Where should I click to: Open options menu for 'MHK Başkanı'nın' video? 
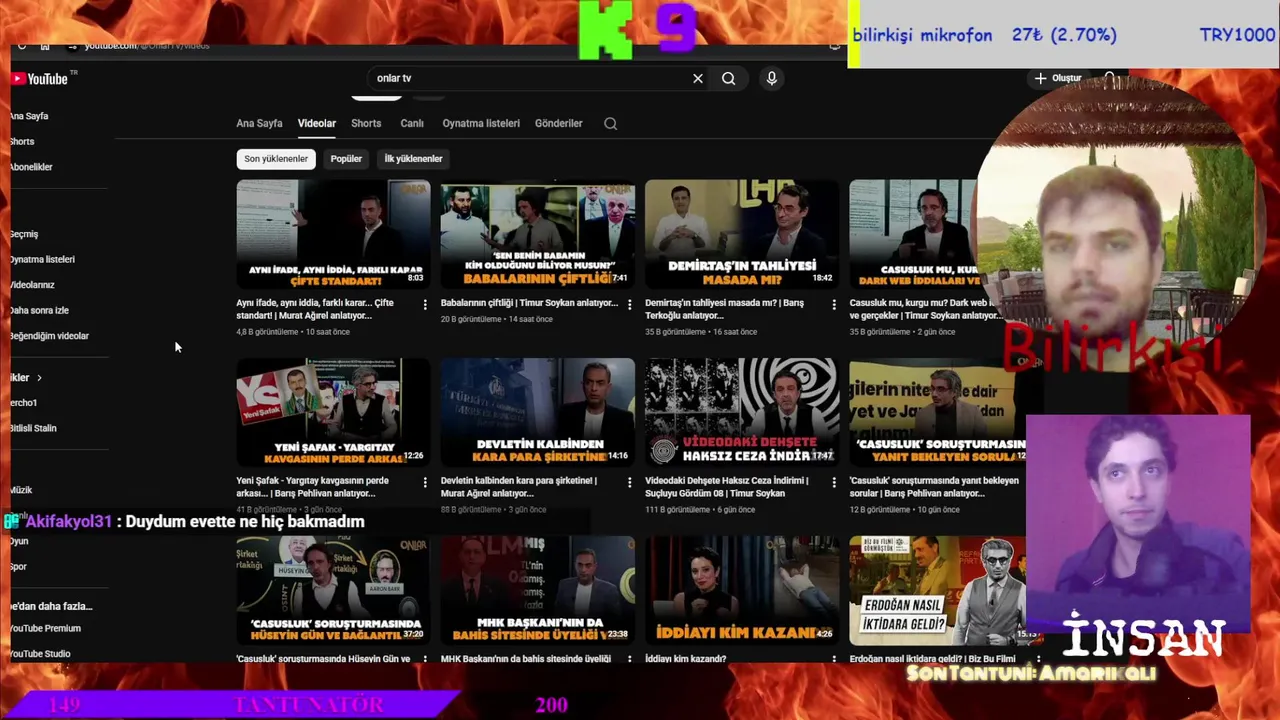629,659
